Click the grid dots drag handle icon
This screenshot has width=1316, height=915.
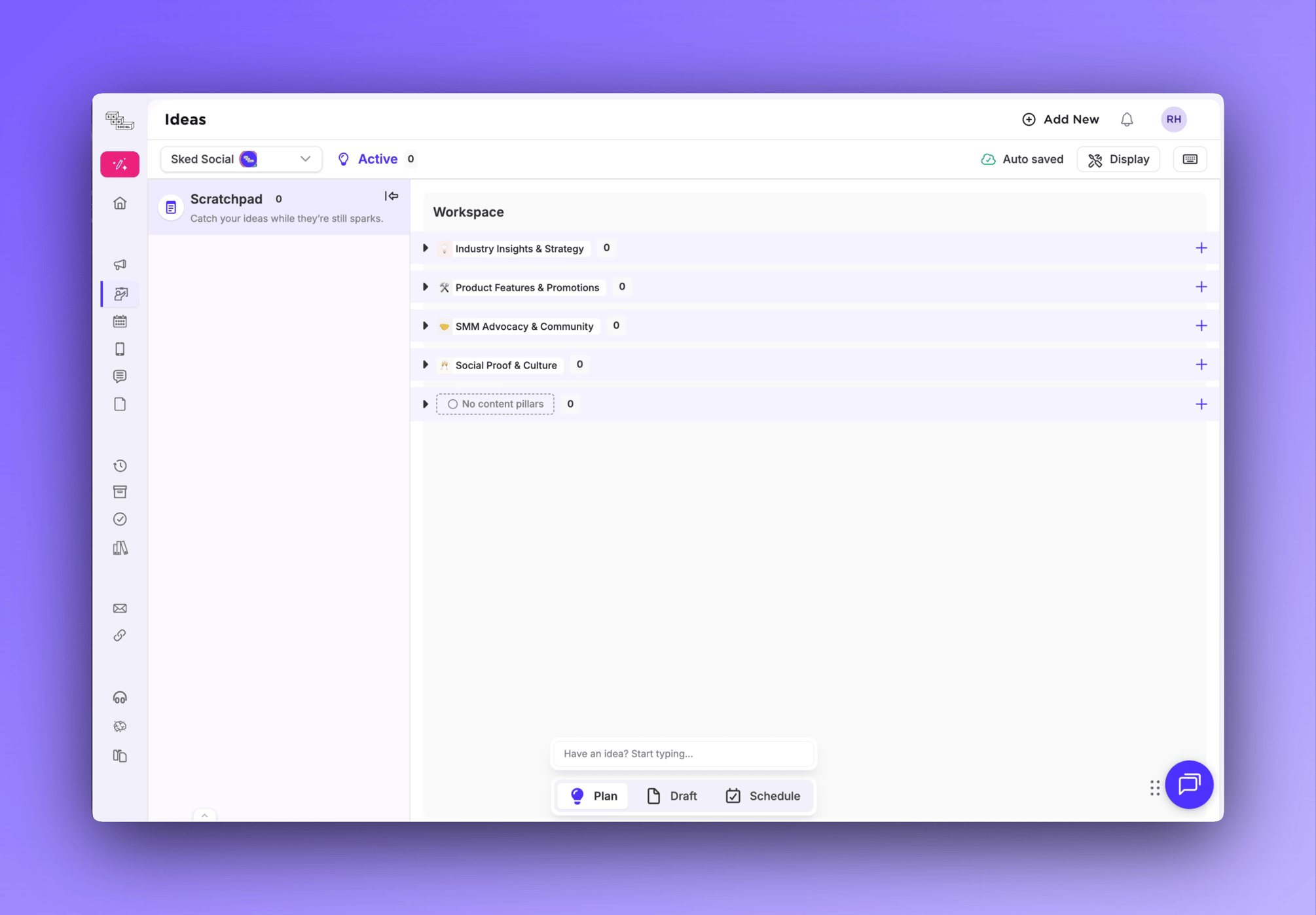[1155, 788]
